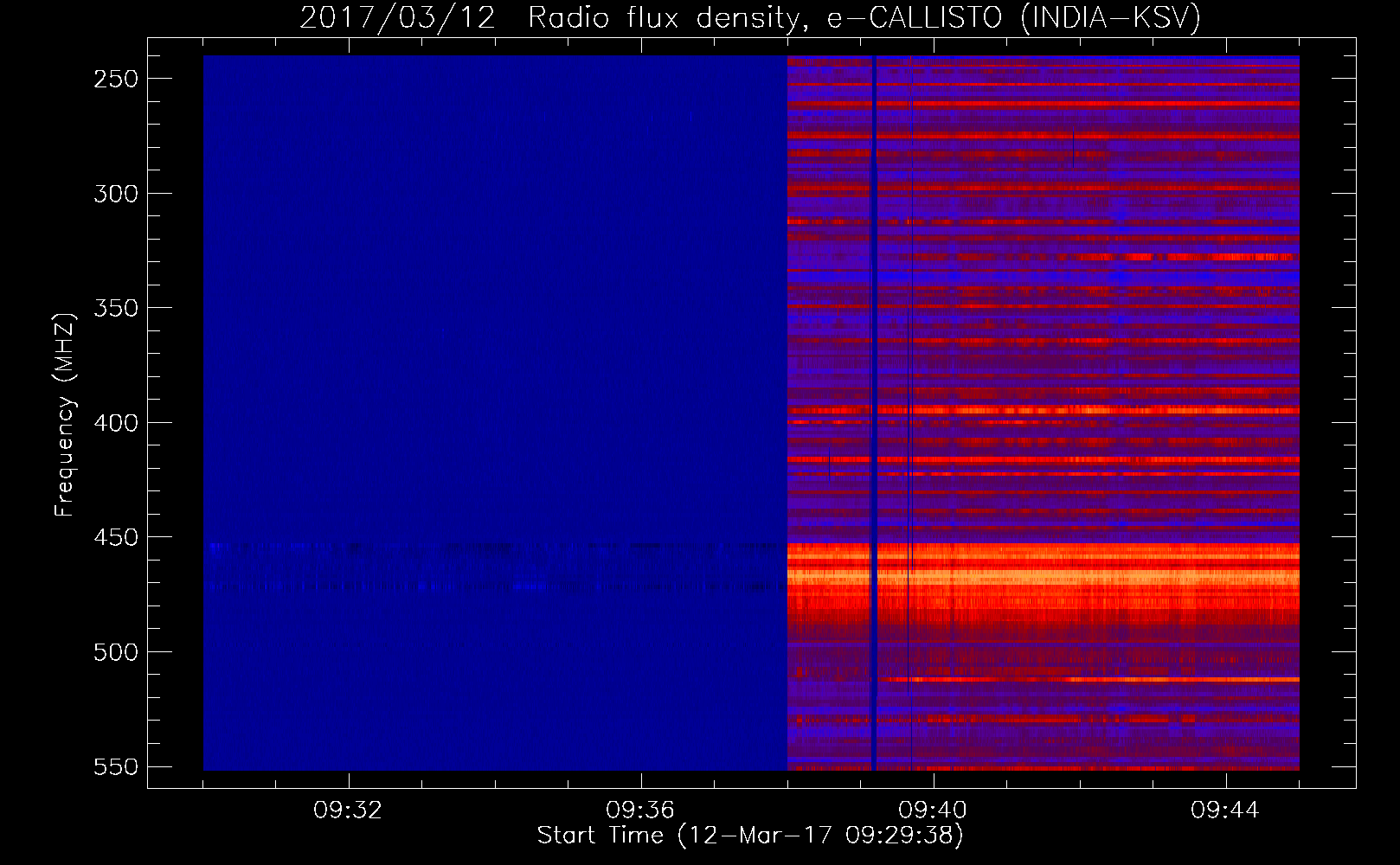Image resolution: width=1400 pixels, height=865 pixels.
Task: Click the 550 frequency tick label
Action: click(x=116, y=767)
